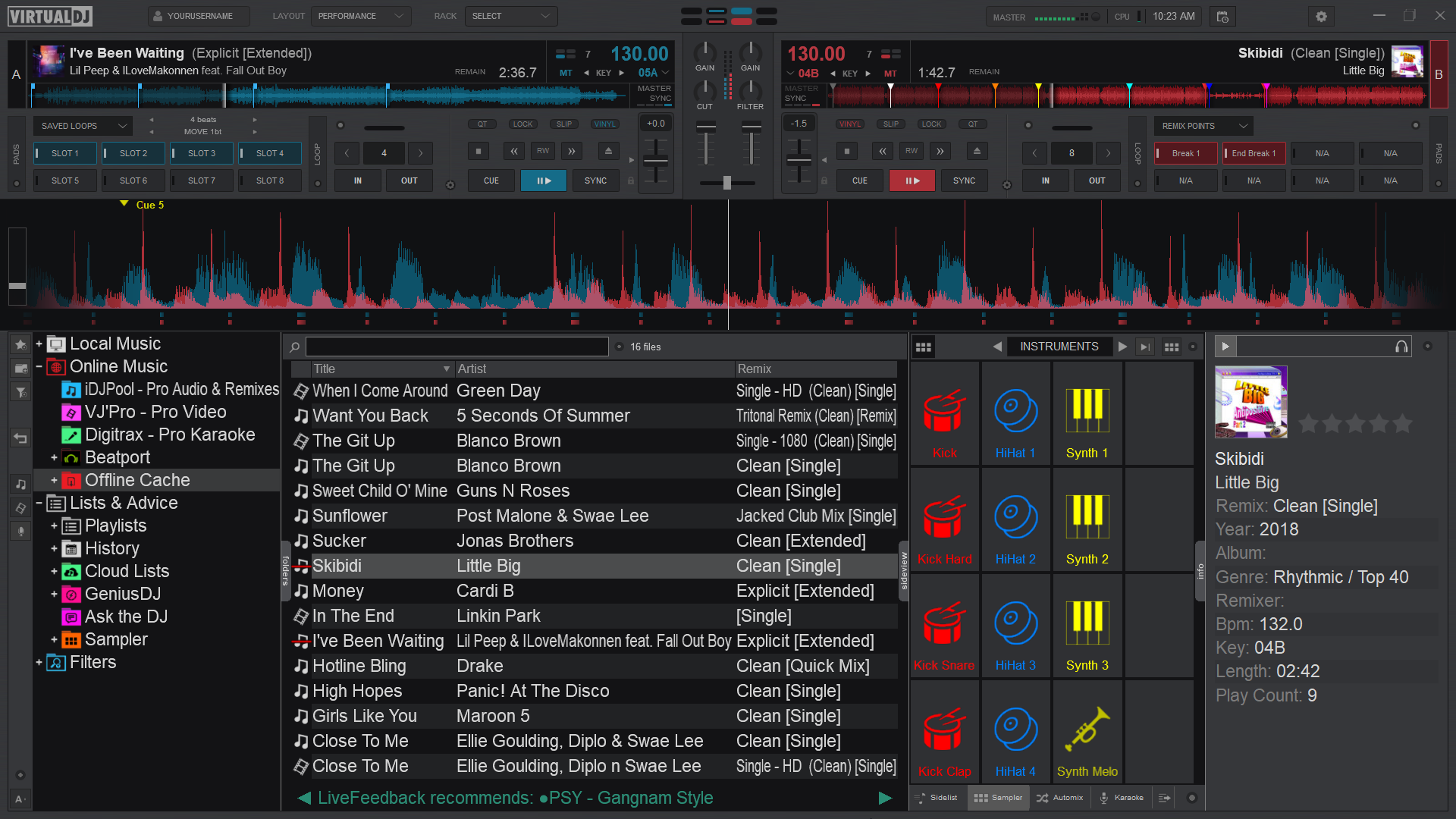Open the SAVED LOOPS pads dropdown
Viewport: 1456px width, 819px height.
coord(83,126)
